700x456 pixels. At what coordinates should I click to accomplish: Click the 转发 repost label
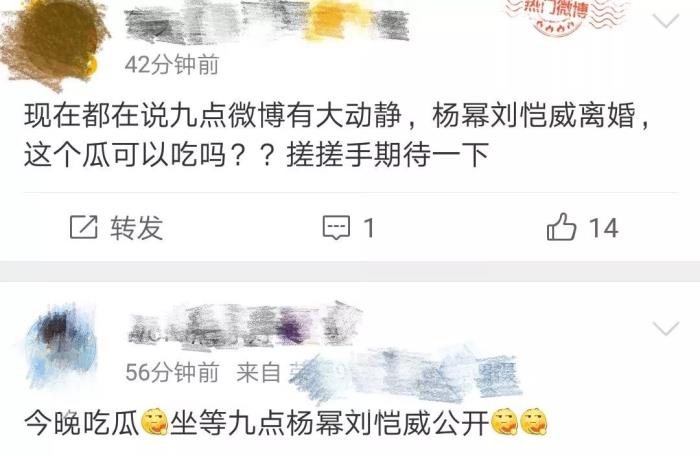coord(137,227)
